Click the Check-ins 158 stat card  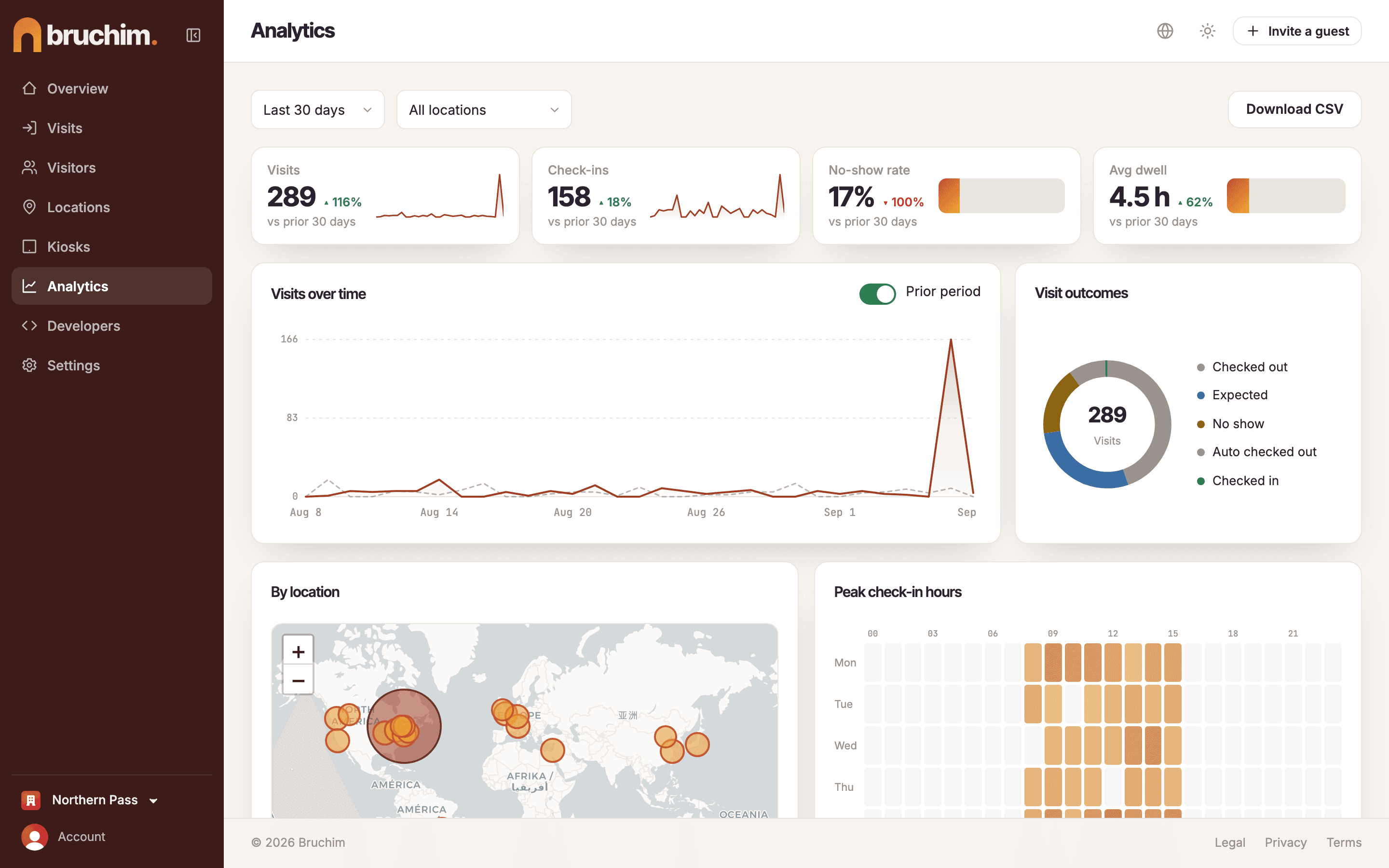click(666, 196)
